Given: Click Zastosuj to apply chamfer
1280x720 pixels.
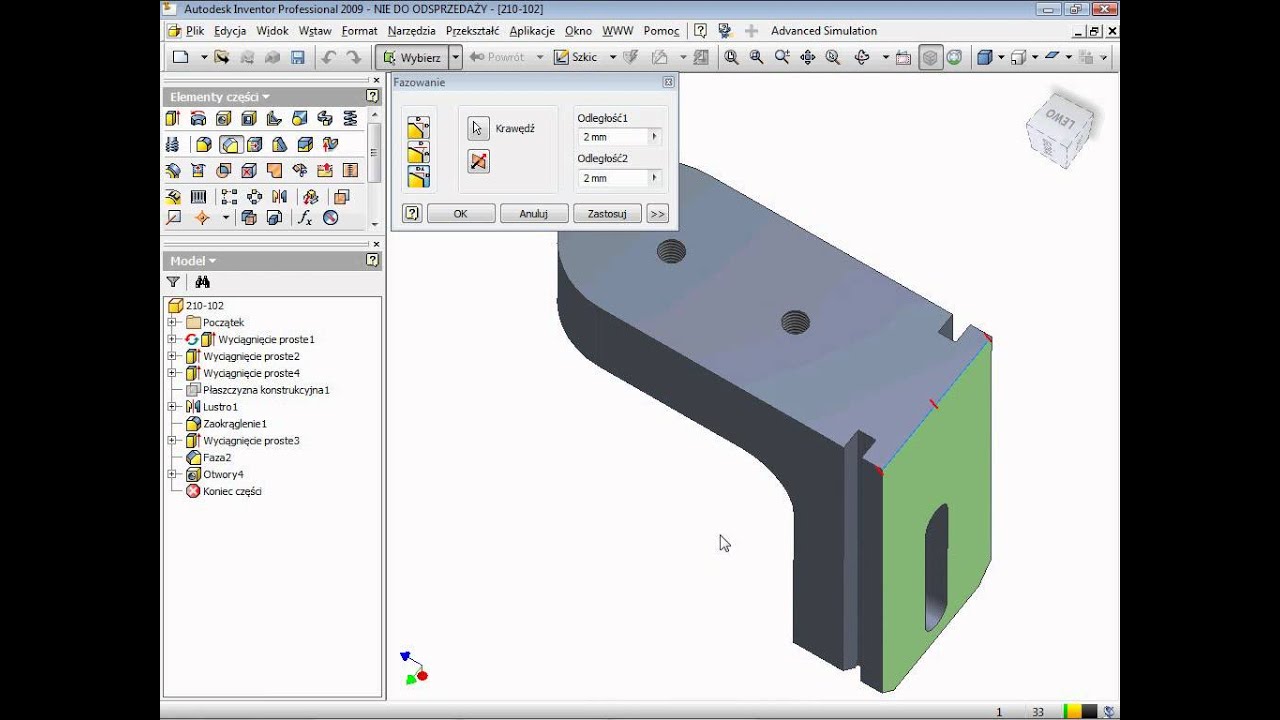Looking at the screenshot, I should tap(607, 213).
